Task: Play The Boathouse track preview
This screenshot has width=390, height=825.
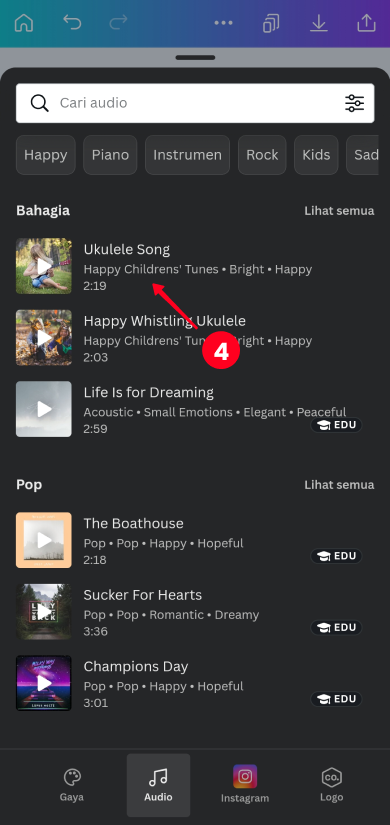Action: (44, 540)
